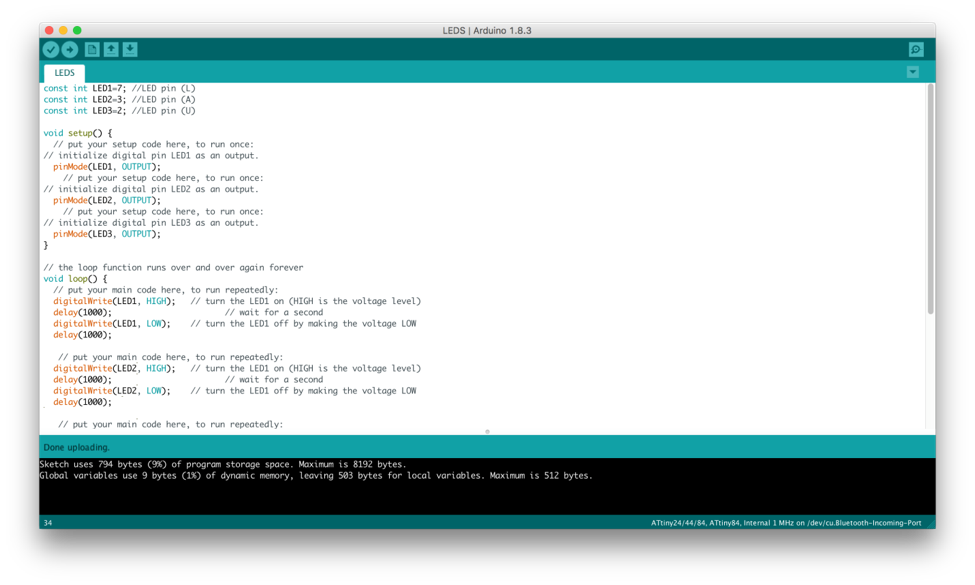Click the ATtiny board info in status bar
Image resolution: width=975 pixels, height=585 pixels.
(x=786, y=523)
